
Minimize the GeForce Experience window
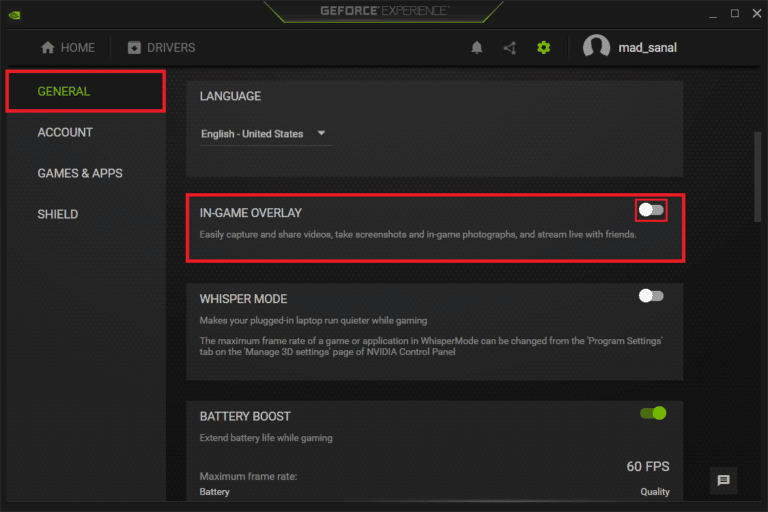coord(713,15)
